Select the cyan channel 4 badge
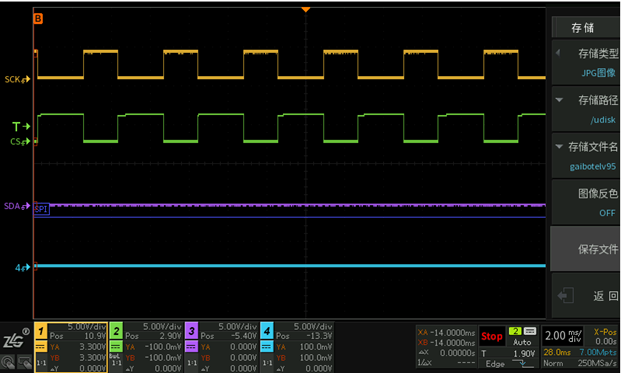This screenshot has width=621, height=373. tap(267, 331)
